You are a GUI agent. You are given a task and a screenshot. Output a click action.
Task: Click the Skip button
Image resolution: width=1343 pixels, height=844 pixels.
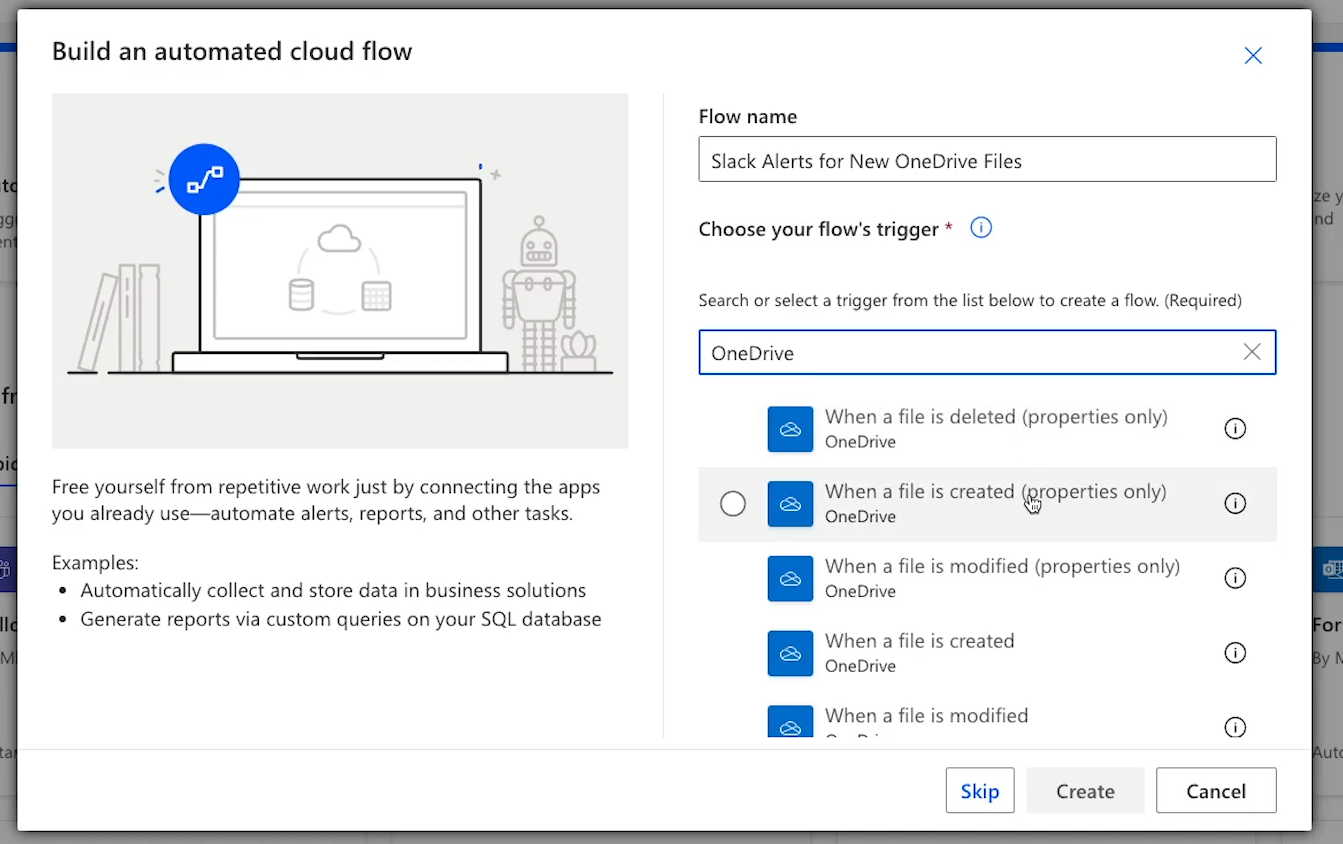980,791
